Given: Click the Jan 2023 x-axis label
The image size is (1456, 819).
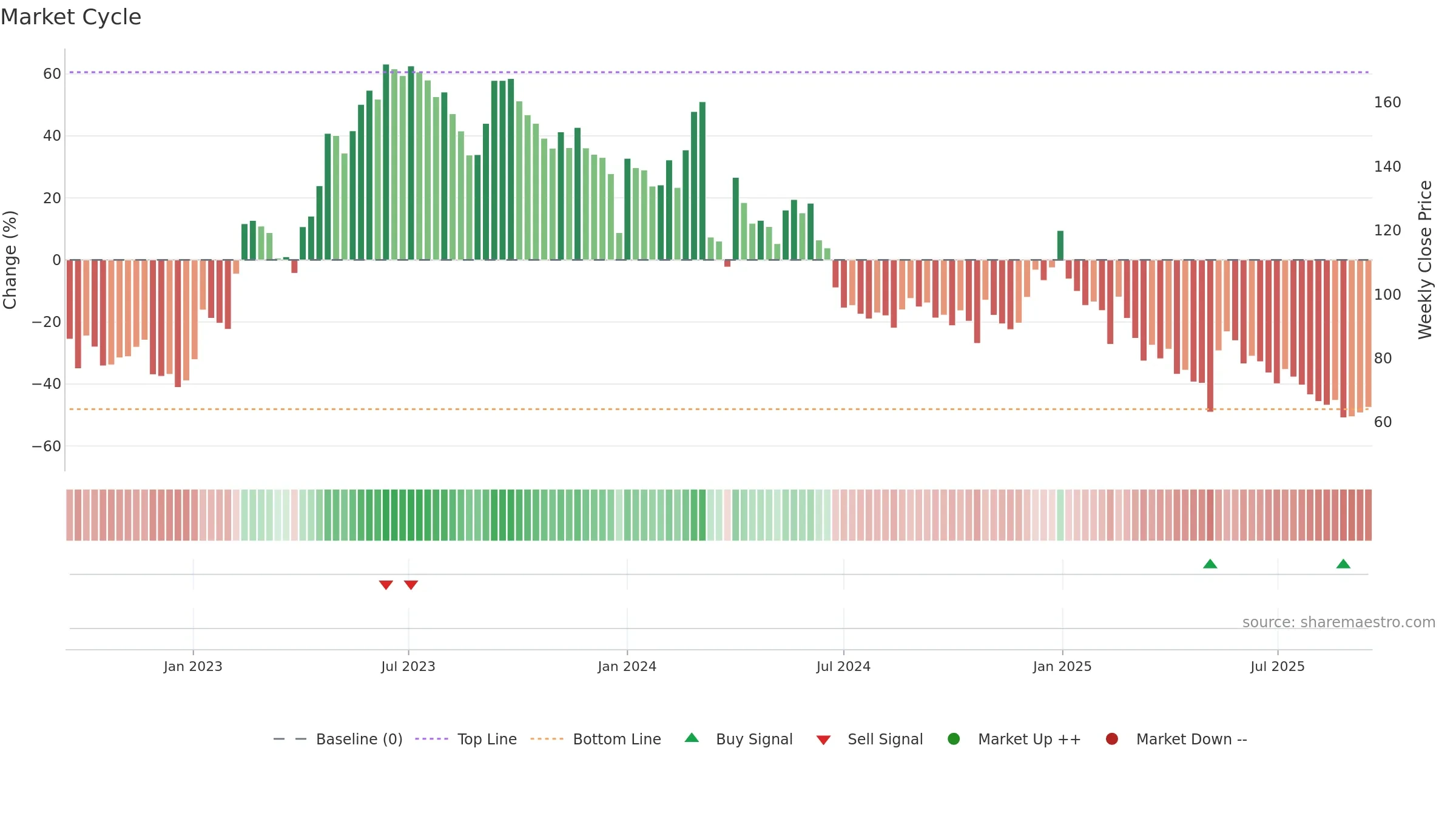Looking at the screenshot, I should point(193,667).
